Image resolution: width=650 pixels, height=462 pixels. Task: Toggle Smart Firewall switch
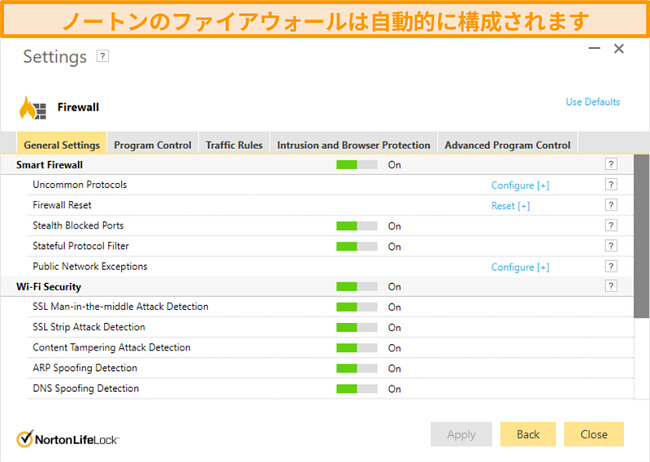357,165
